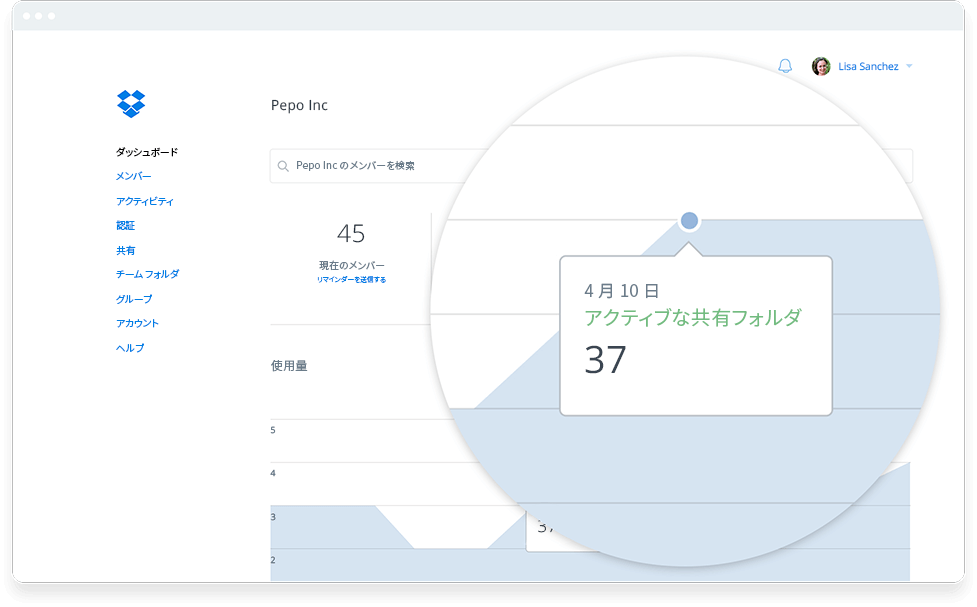This screenshot has width=977, height=607.
Task: Open the アクティビティ page
Action: (144, 201)
